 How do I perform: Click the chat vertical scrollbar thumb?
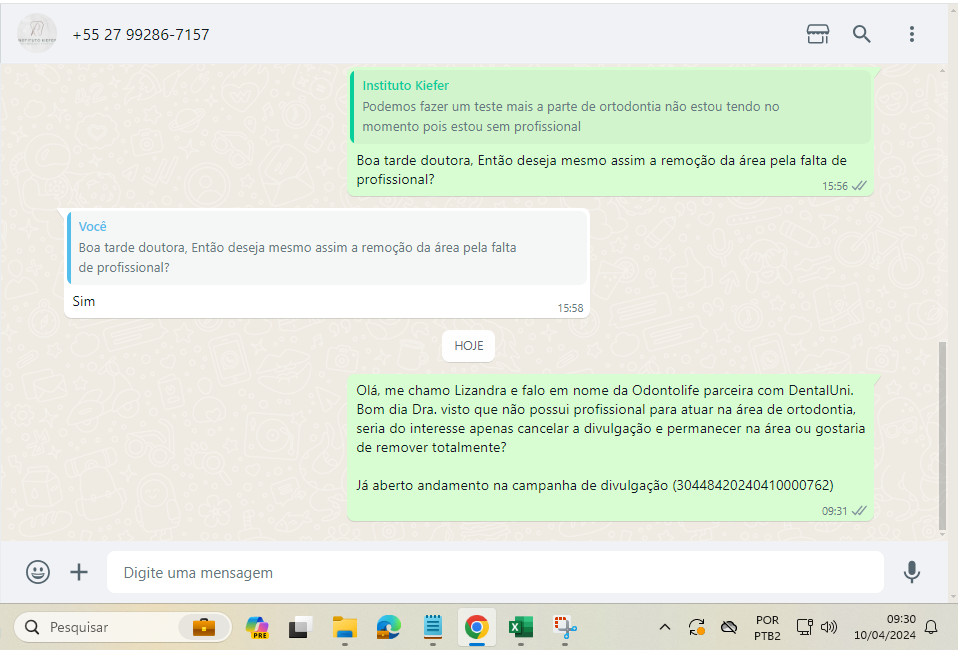(942, 437)
